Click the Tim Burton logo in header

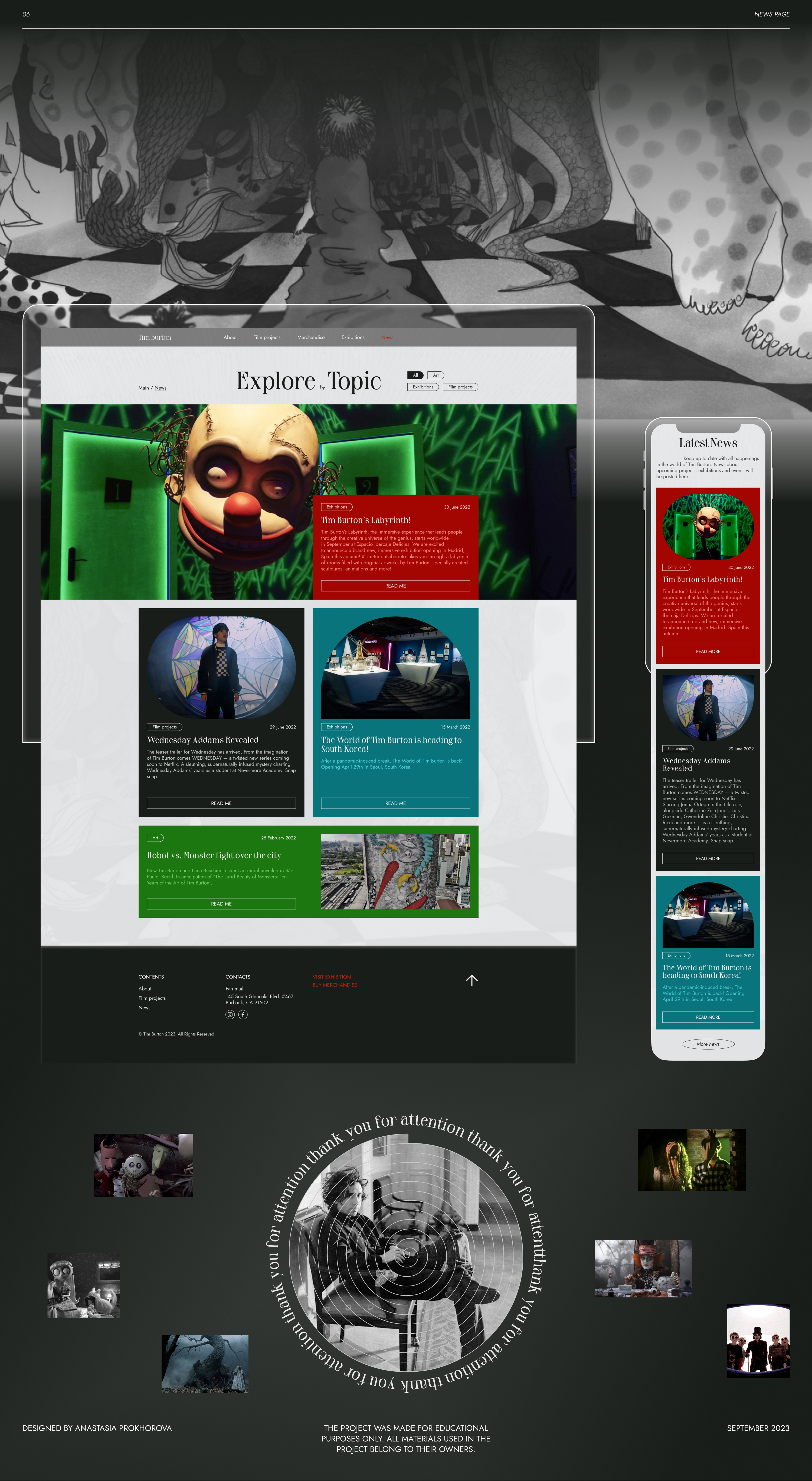pos(155,338)
